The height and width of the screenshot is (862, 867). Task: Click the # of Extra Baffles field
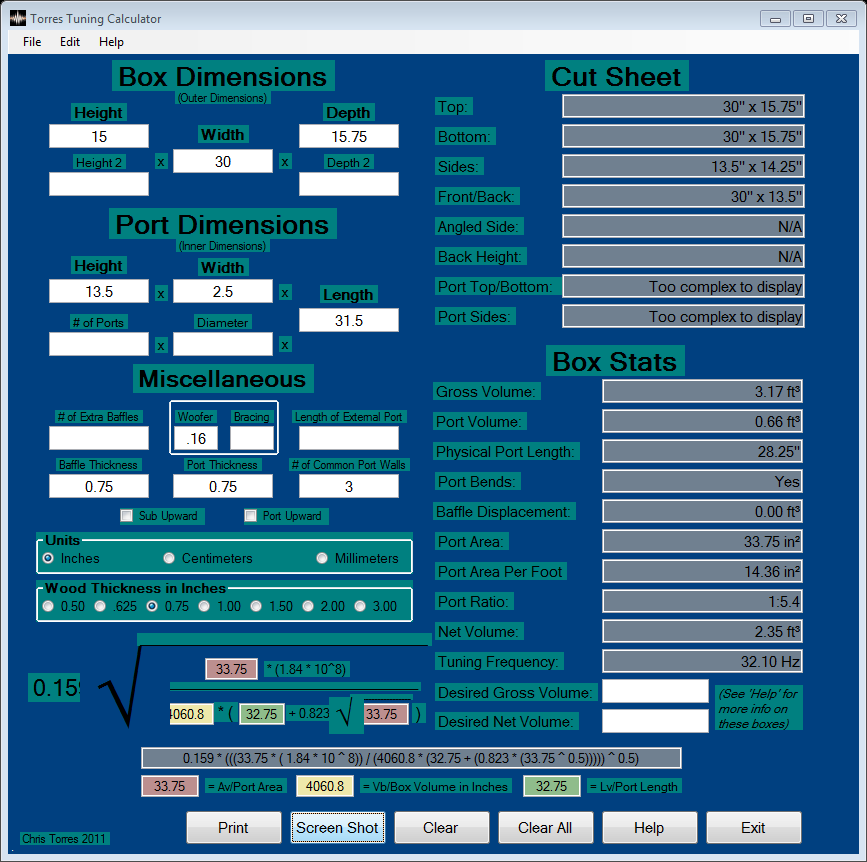tap(99, 438)
